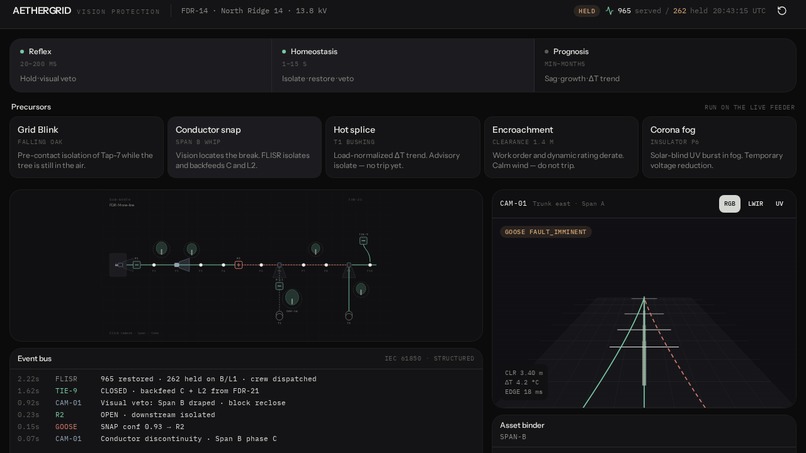806x453 pixels.
Task: Click the RUN ON THE LIVE FEEDER label
Action: click(749, 107)
